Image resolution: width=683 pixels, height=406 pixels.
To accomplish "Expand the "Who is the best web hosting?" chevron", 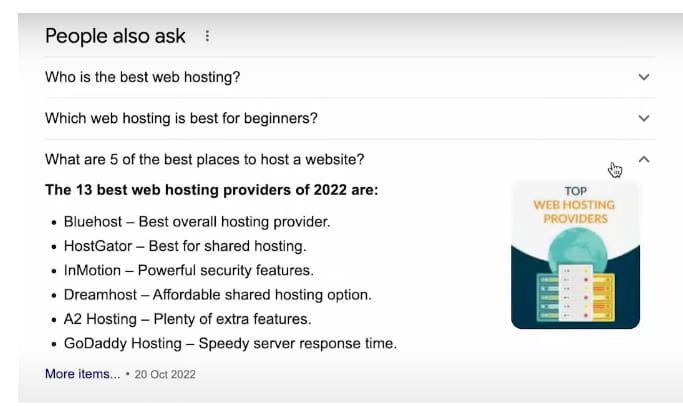I will [644, 77].
